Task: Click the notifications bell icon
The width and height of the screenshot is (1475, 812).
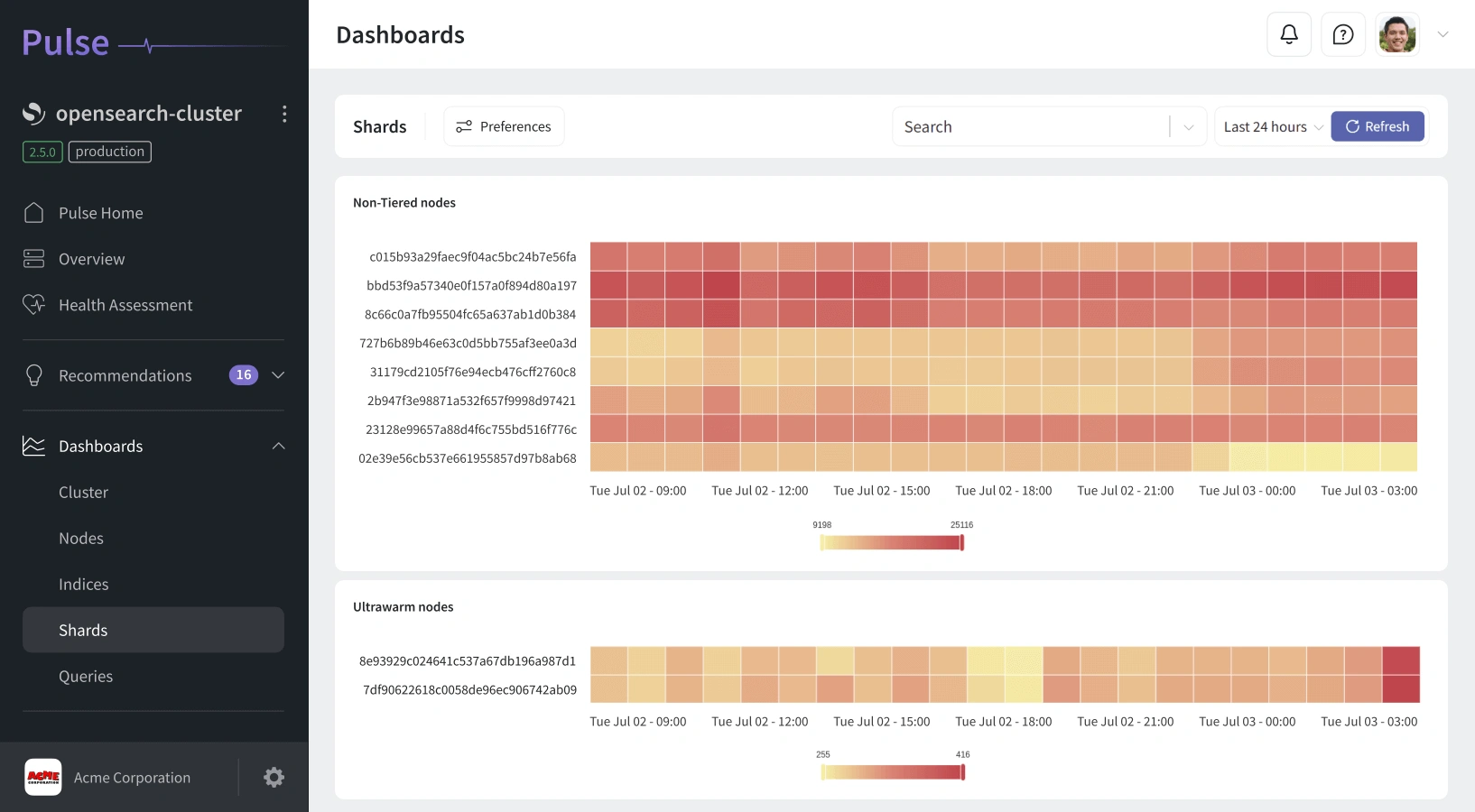Action: pyautogui.click(x=1289, y=34)
